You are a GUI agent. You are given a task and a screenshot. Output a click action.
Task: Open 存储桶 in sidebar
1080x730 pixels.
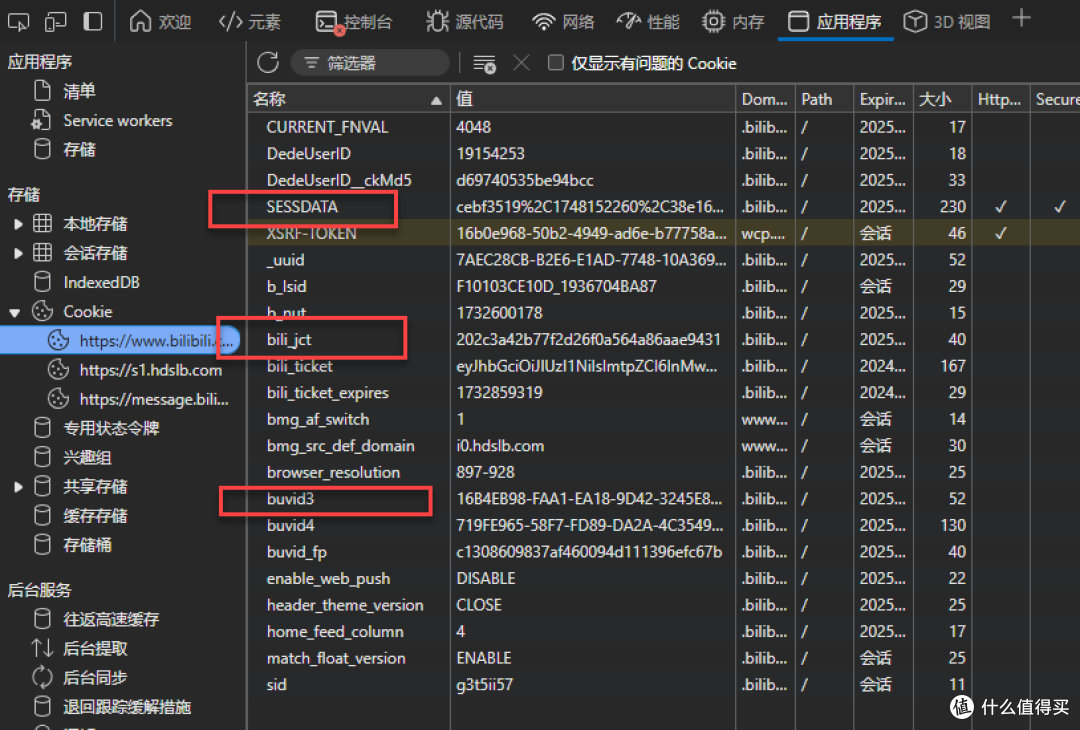tap(87, 545)
